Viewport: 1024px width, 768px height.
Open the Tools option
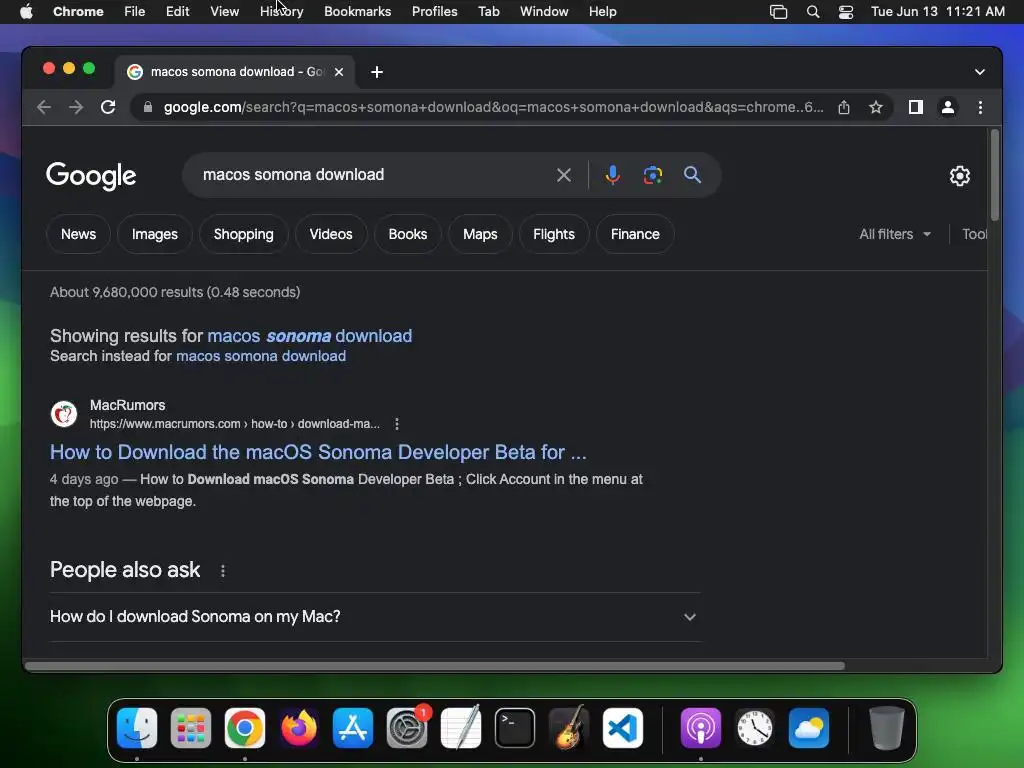pos(974,234)
